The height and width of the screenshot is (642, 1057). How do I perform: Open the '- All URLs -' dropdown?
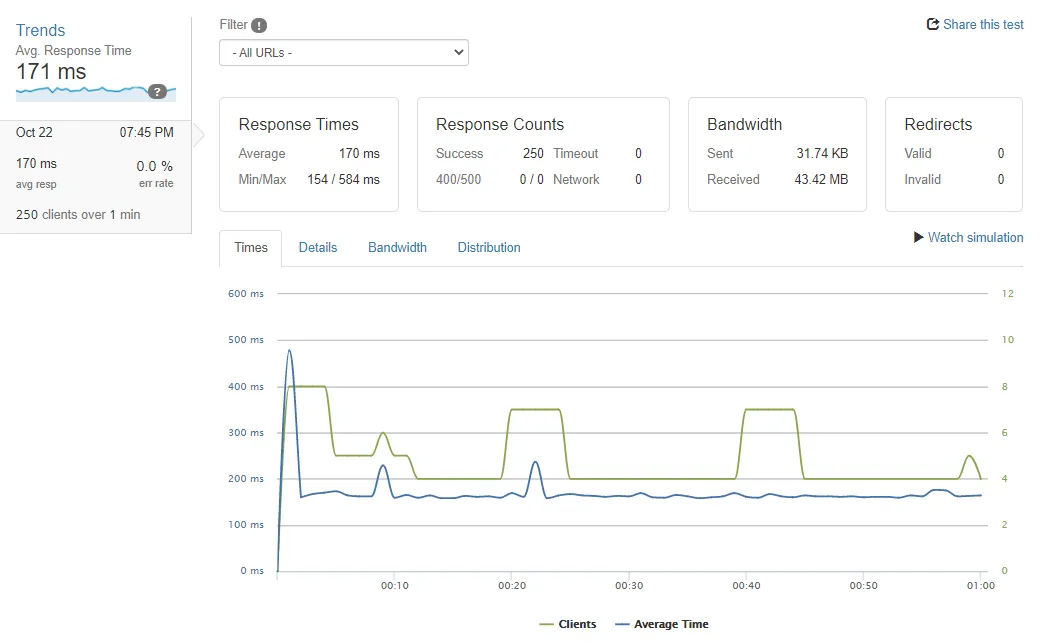tap(344, 52)
